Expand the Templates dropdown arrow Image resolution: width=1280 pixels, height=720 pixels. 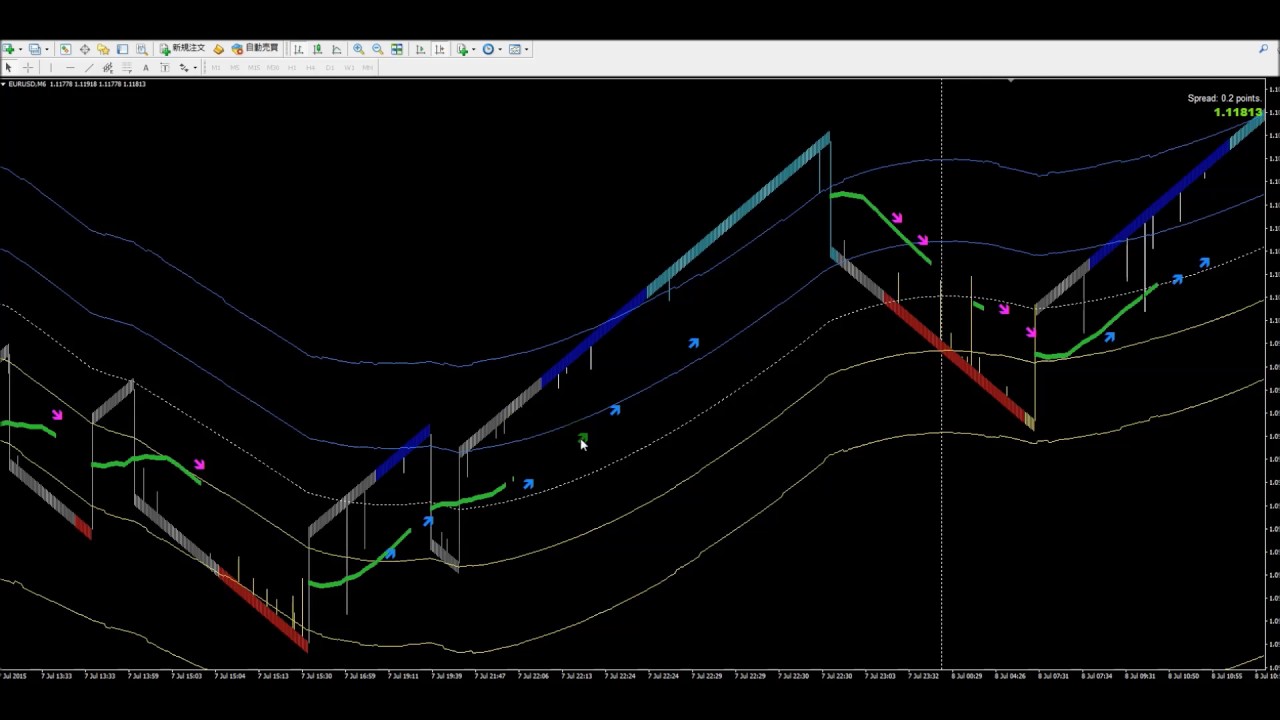point(526,49)
